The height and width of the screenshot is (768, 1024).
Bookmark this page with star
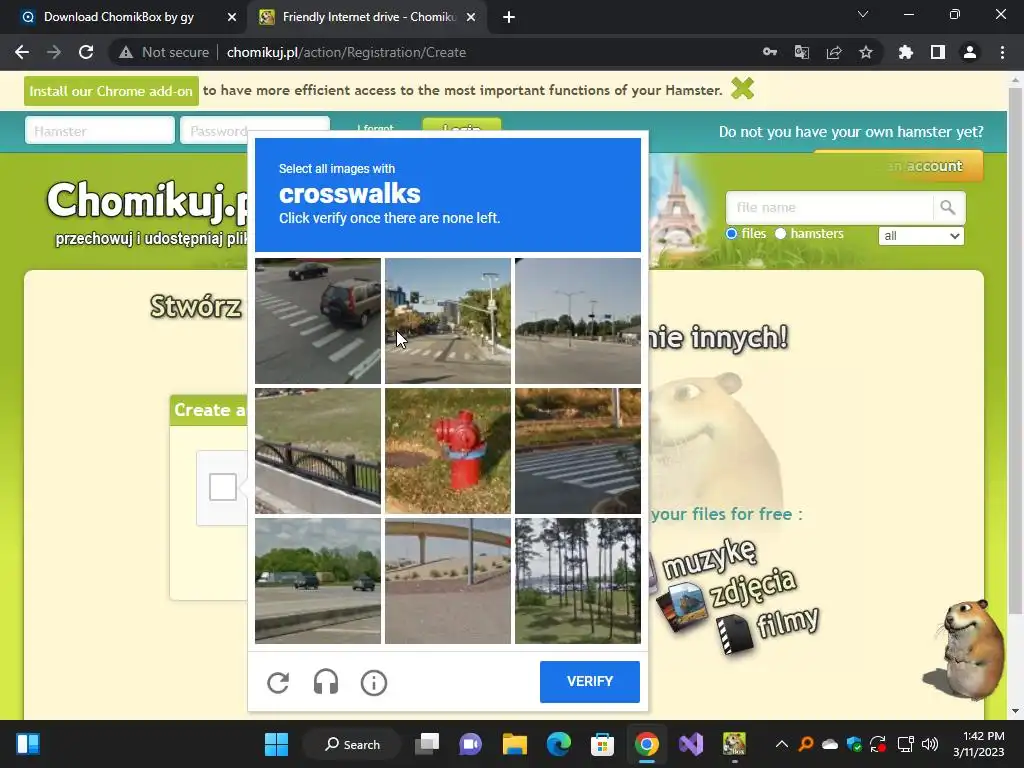pos(866,52)
